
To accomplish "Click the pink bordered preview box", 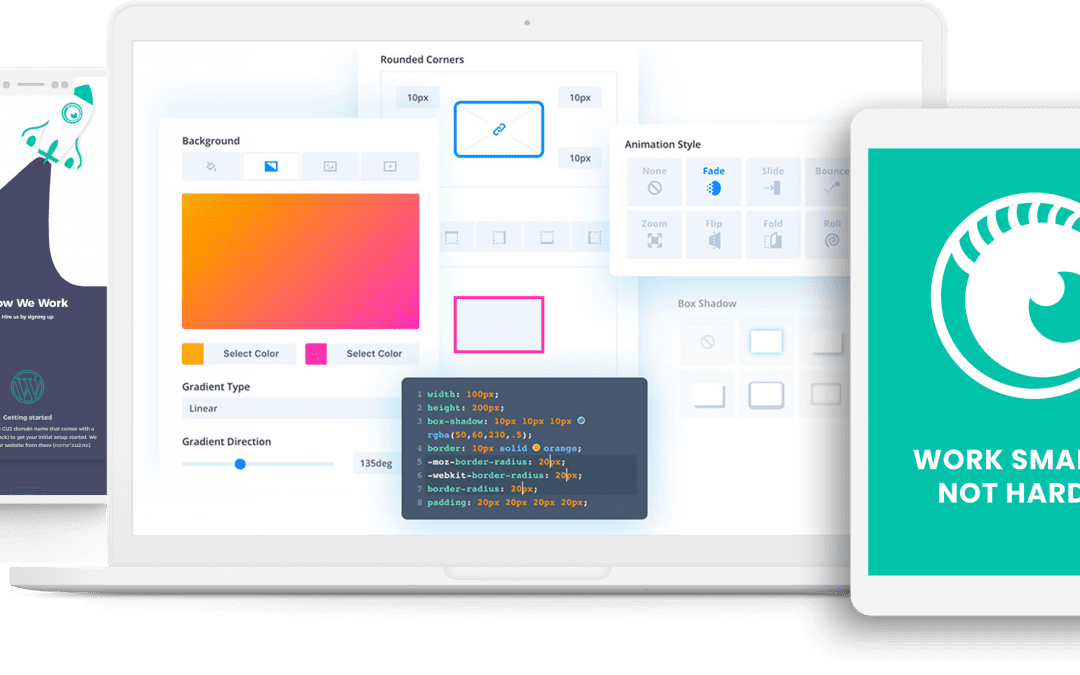I will point(499,324).
